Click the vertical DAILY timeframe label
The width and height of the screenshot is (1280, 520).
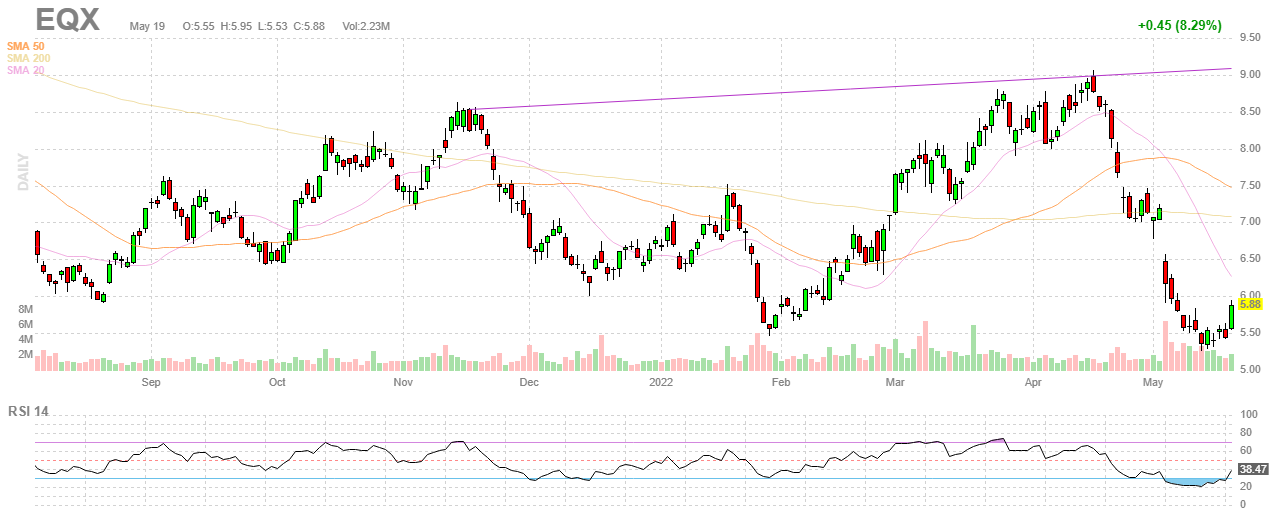click(x=22, y=170)
